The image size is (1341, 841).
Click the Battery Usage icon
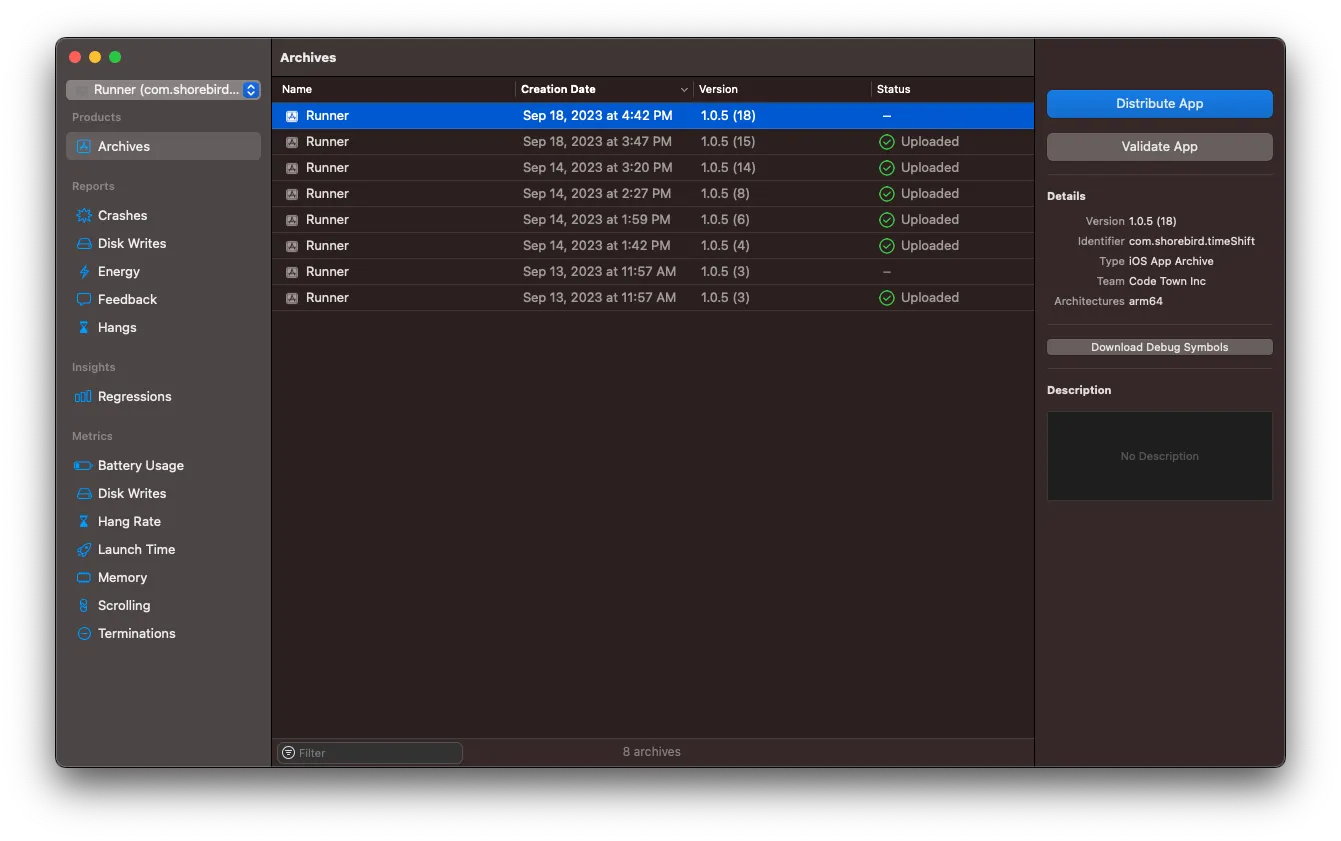coord(84,465)
